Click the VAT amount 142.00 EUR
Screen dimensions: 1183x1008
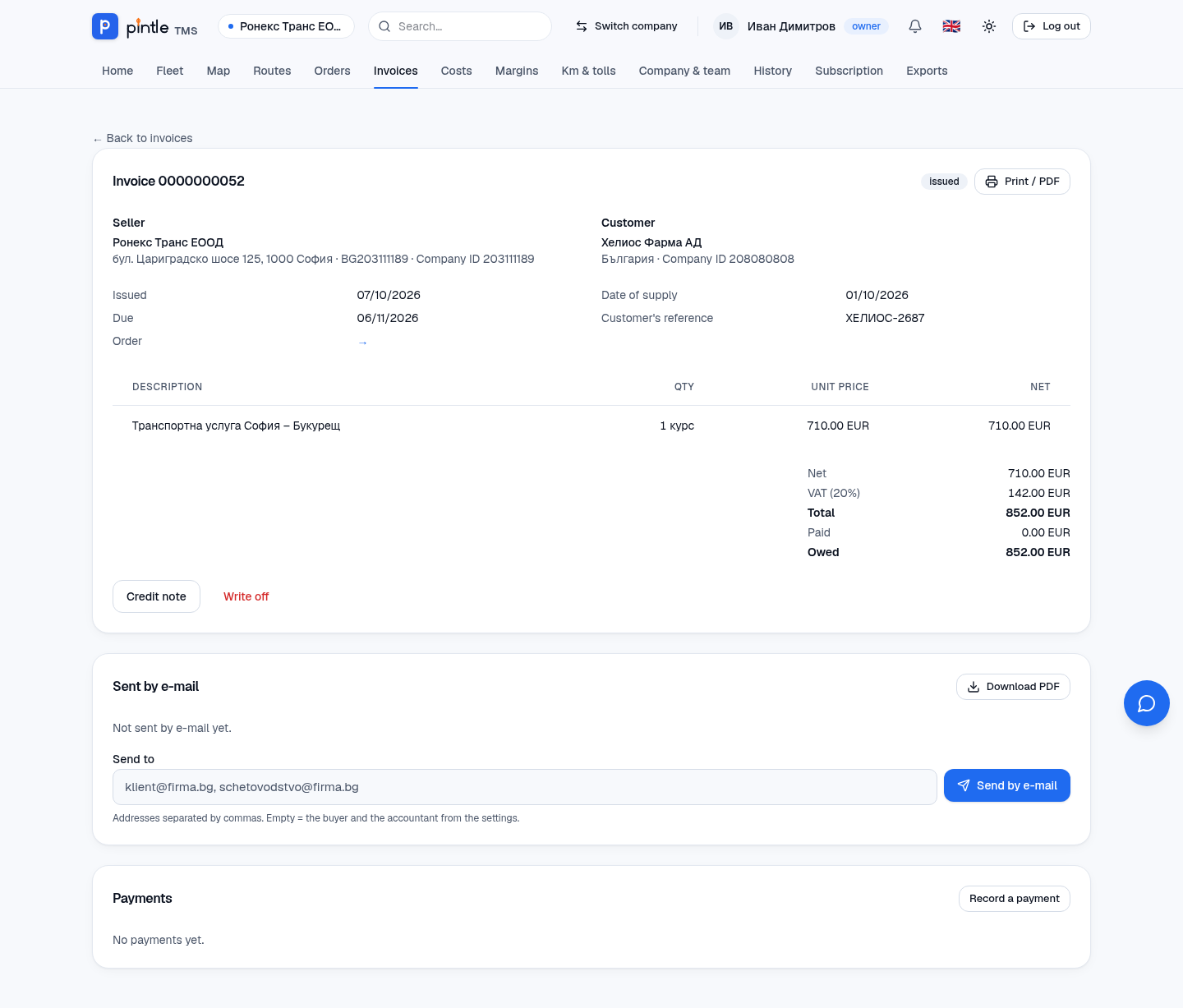pos(1039,493)
